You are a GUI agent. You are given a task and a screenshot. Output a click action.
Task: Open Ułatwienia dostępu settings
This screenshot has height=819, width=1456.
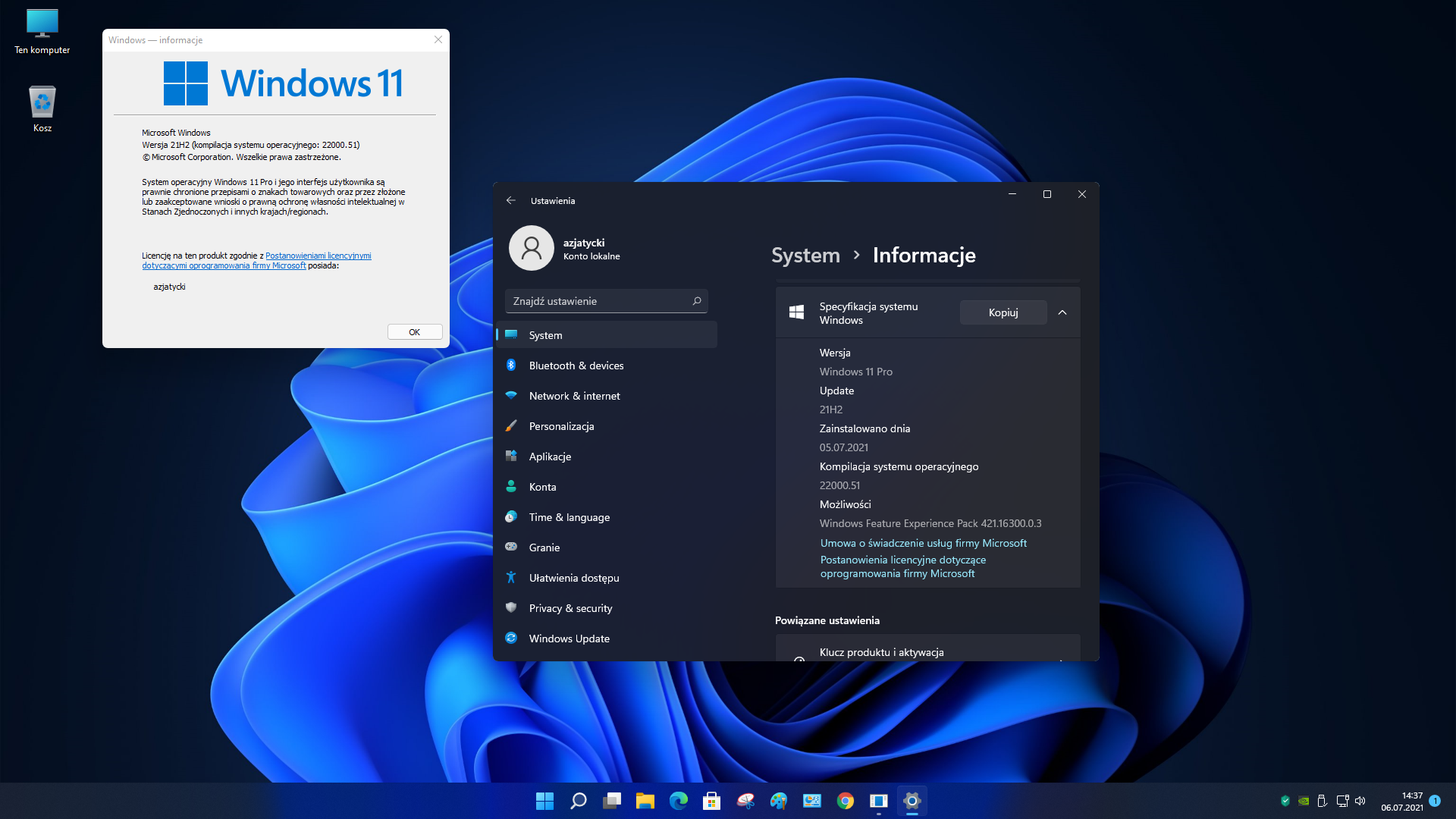coord(607,578)
